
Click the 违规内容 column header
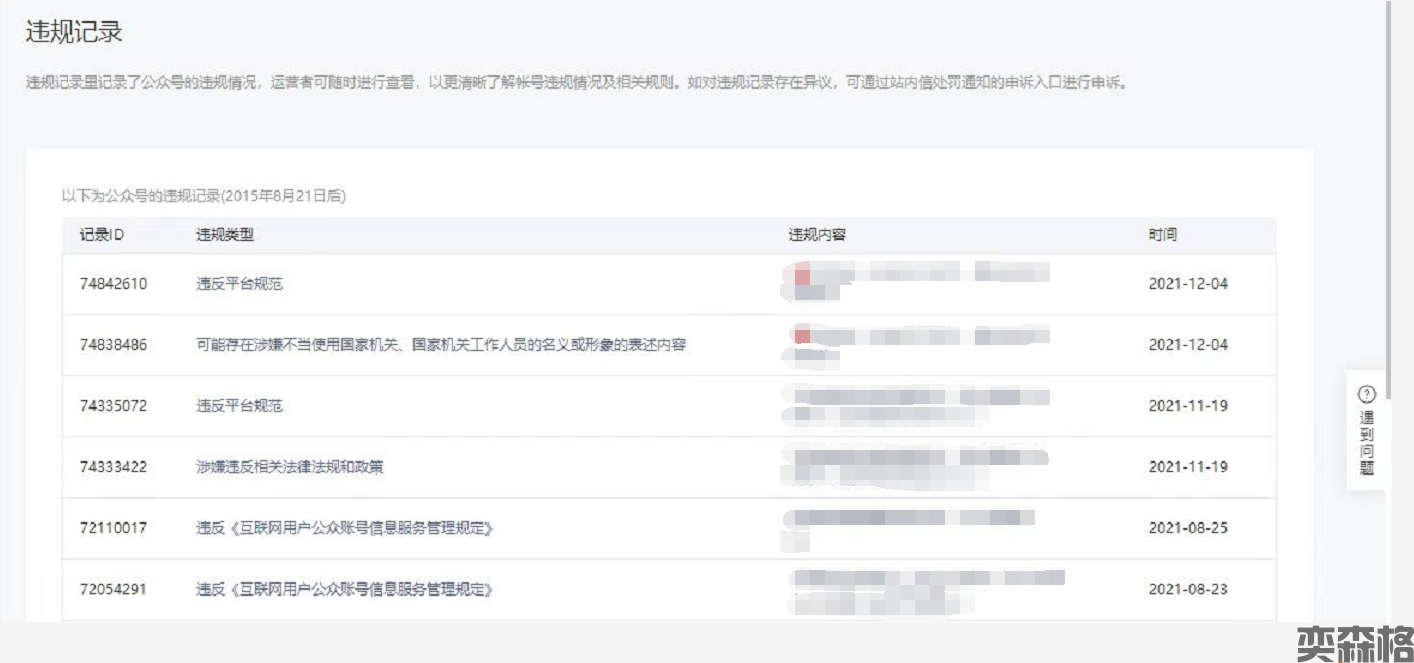click(817, 235)
